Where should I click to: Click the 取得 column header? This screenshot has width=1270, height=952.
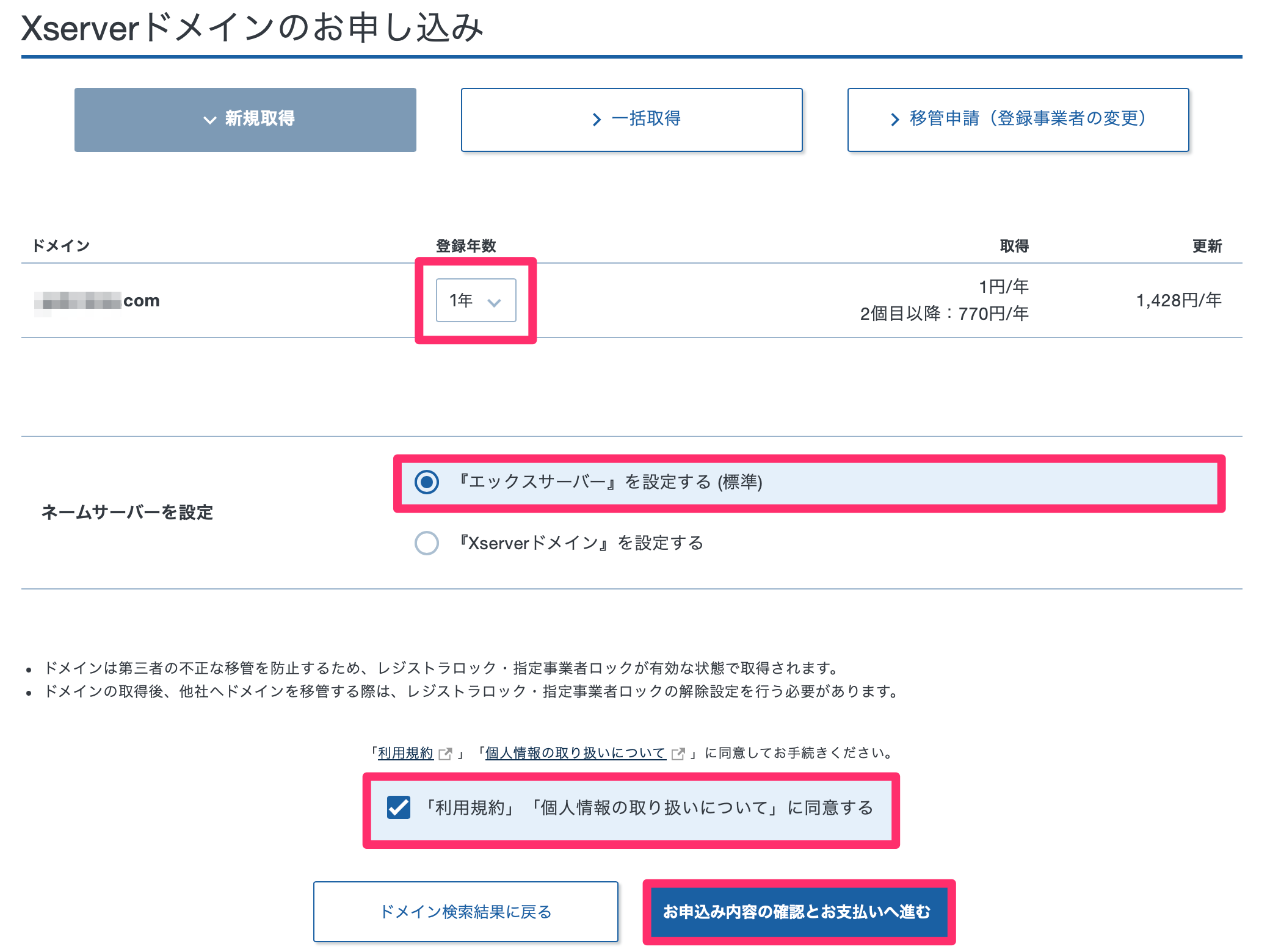pyautogui.click(x=1015, y=246)
